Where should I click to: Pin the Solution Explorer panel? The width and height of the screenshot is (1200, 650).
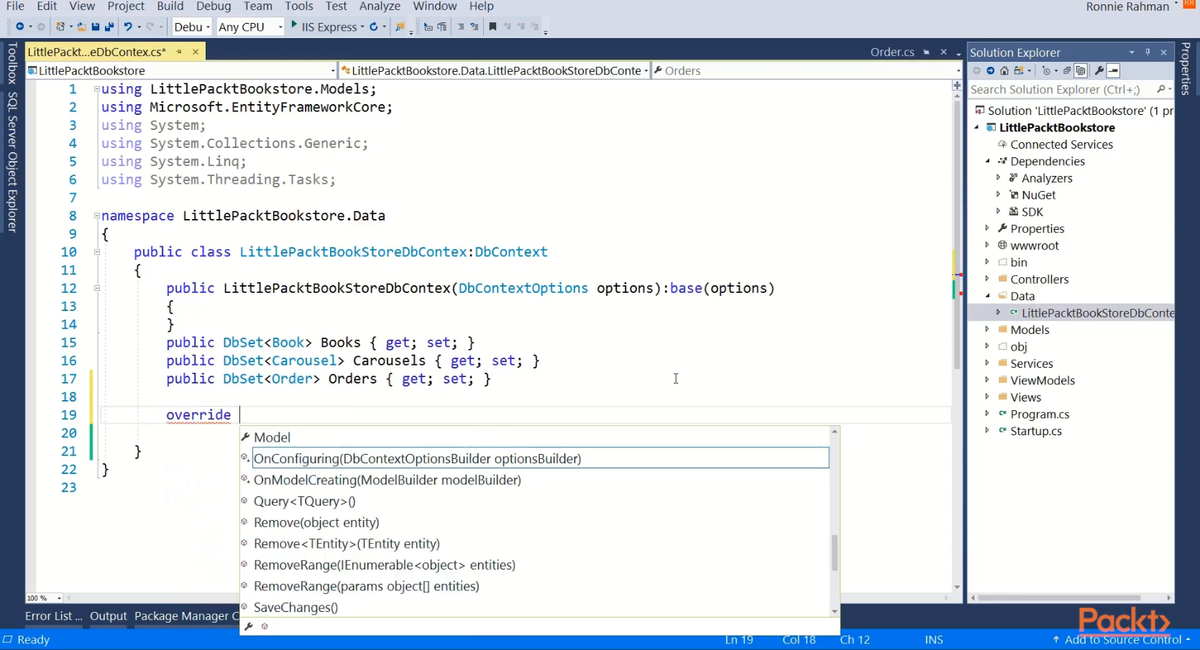[1147, 52]
